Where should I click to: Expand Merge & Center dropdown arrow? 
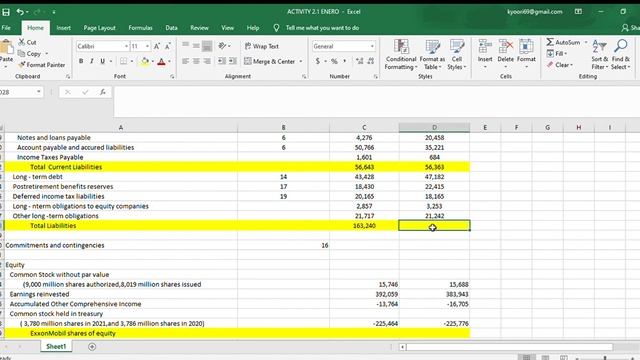pos(301,61)
